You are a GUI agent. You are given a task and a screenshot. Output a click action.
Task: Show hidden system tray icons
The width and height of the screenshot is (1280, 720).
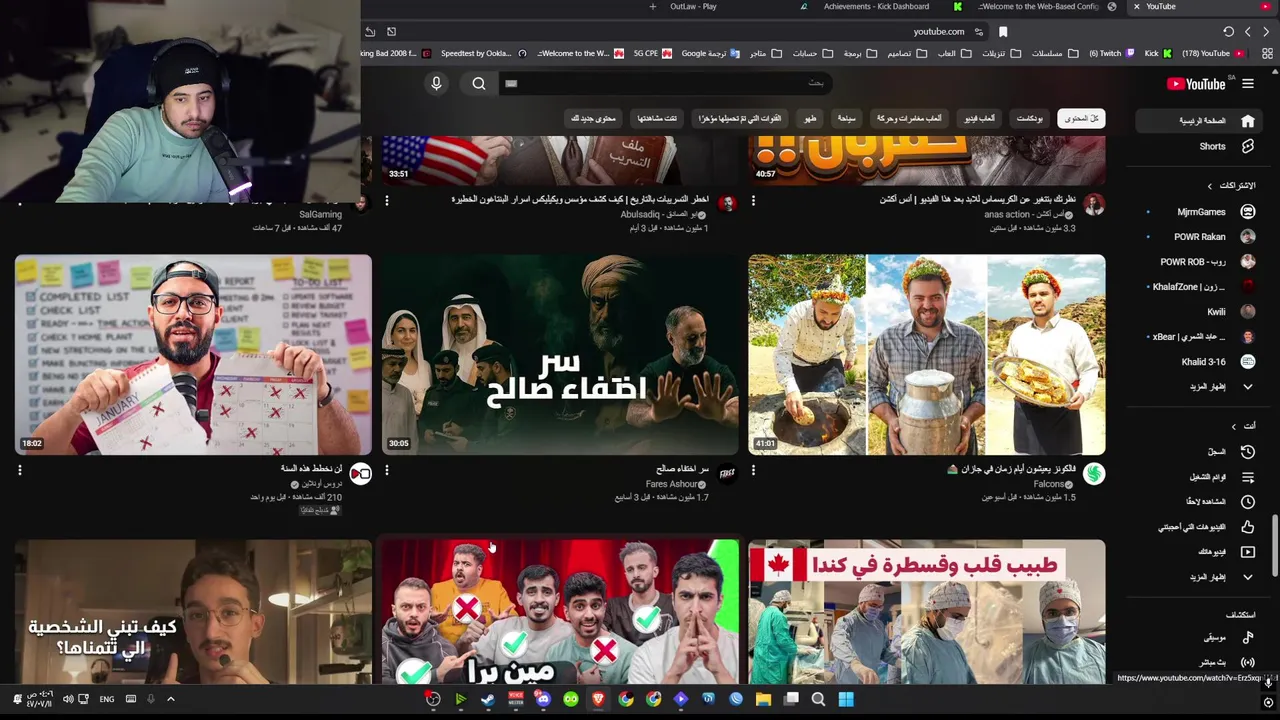(171, 699)
